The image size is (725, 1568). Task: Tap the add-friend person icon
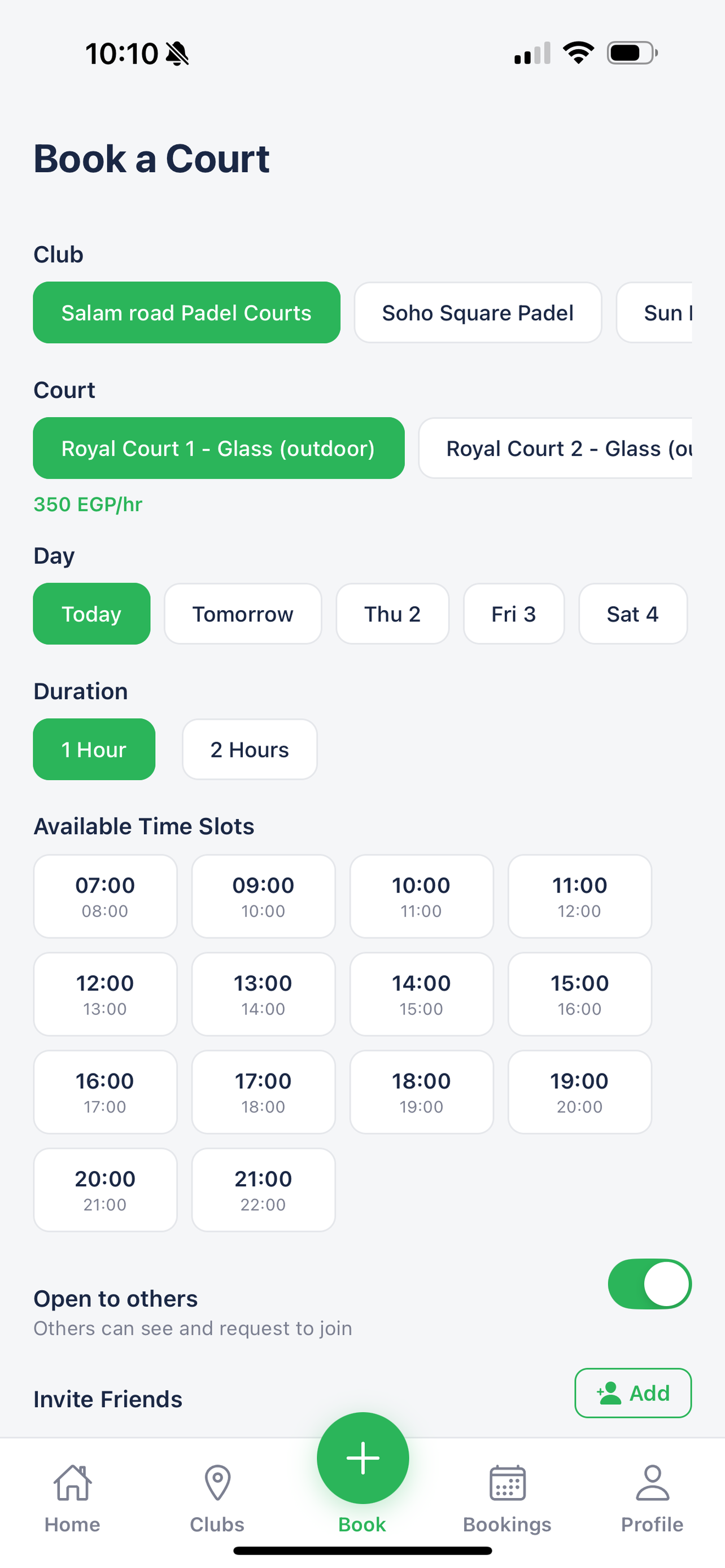coord(609,1393)
